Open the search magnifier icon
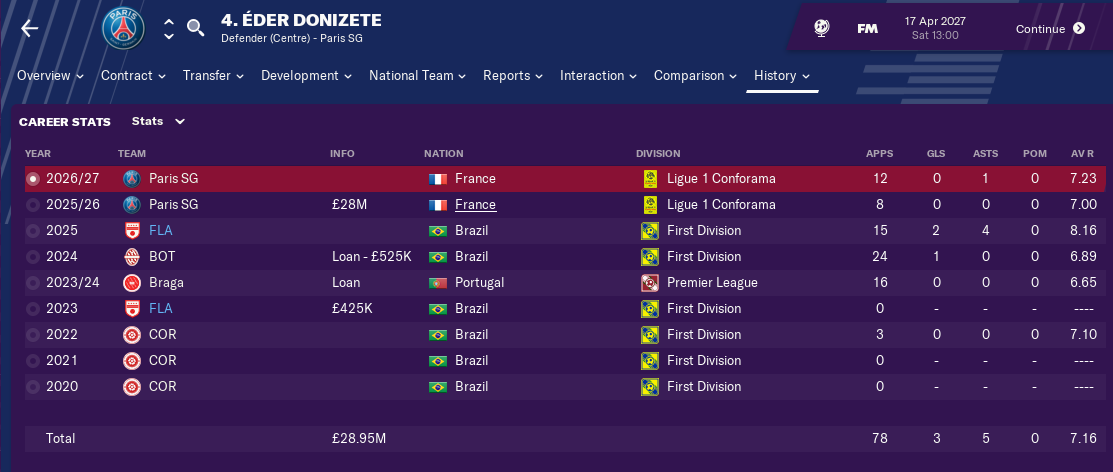 point(196,28)
